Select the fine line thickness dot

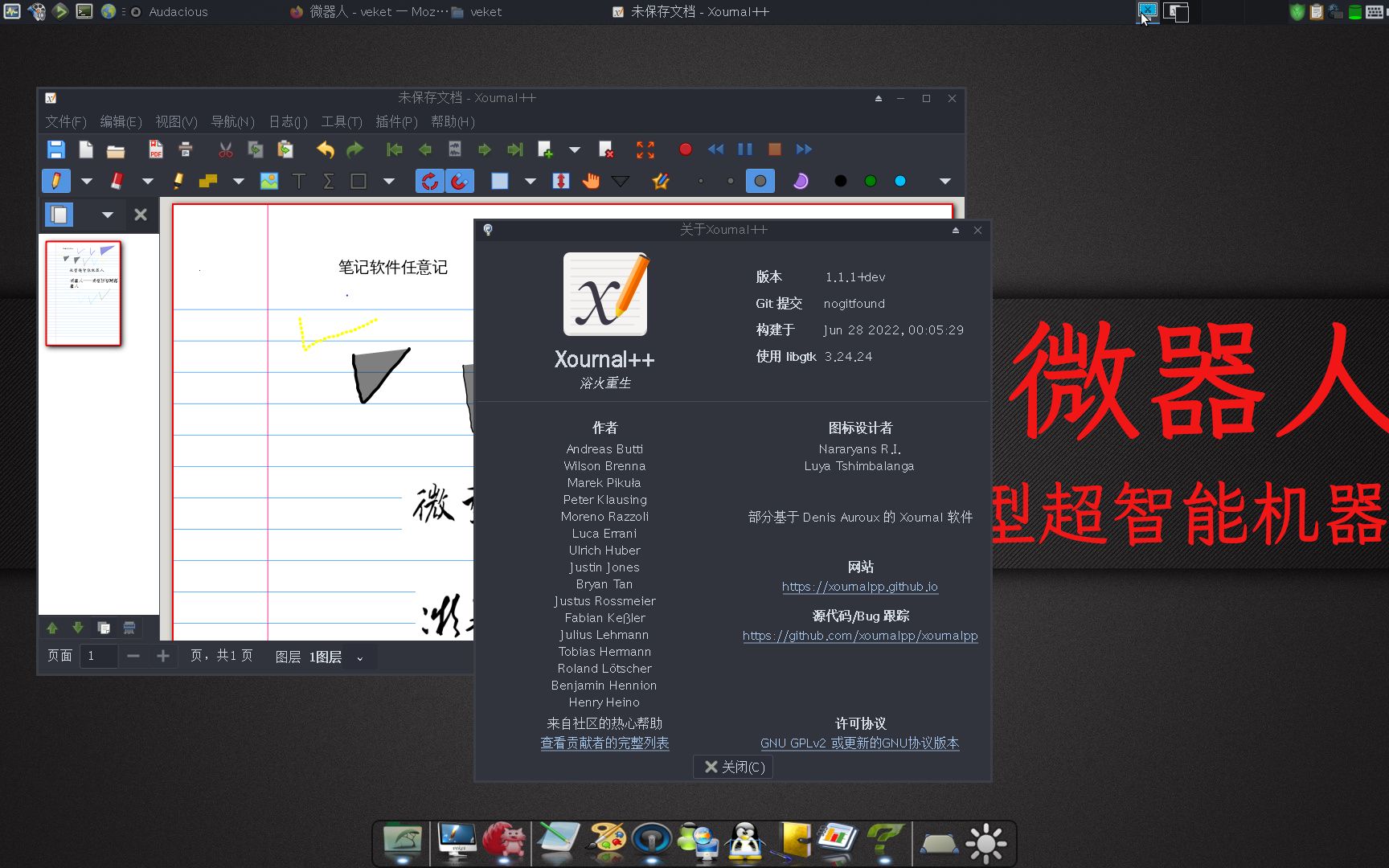click(x=701, y=181)
